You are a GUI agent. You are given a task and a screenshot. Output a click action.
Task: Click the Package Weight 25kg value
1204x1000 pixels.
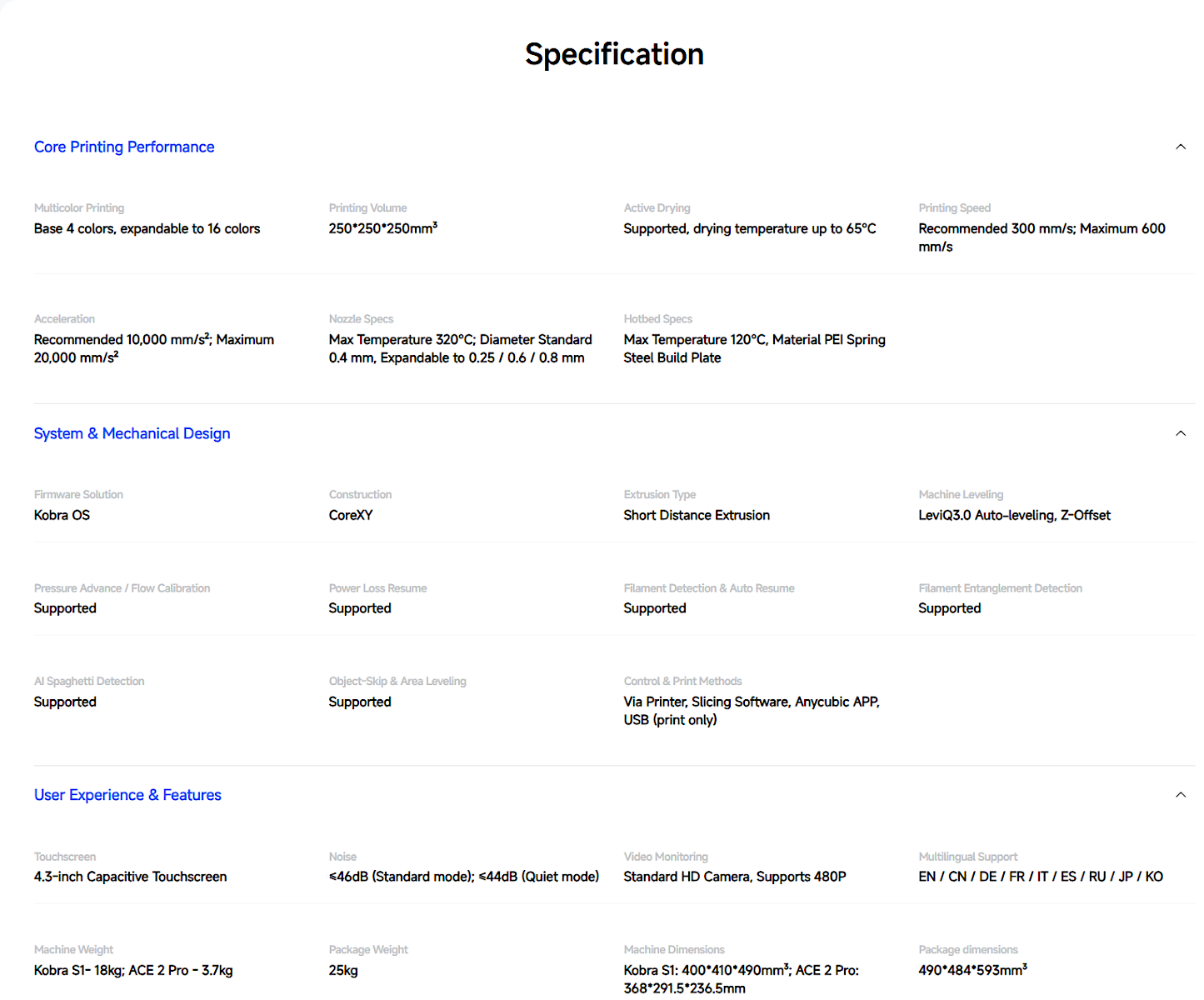[343, 970]
